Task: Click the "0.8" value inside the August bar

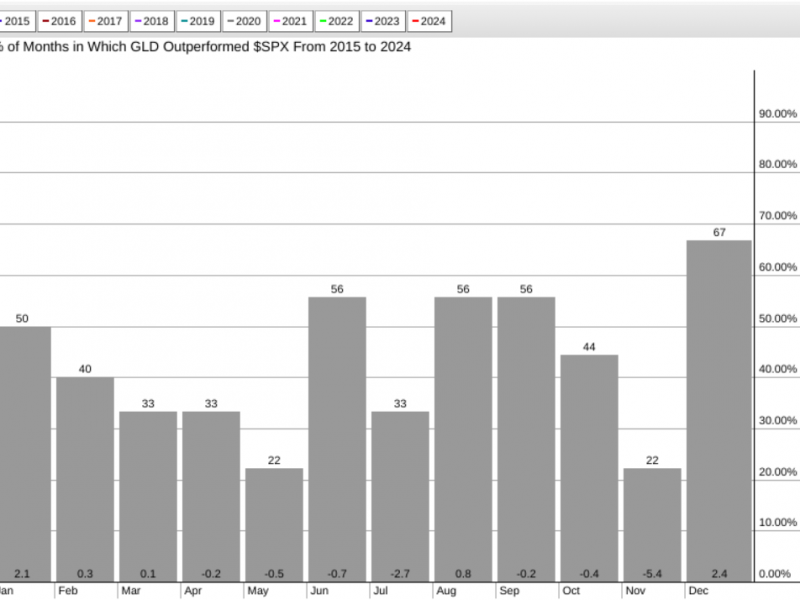Action: coord(463,573)
